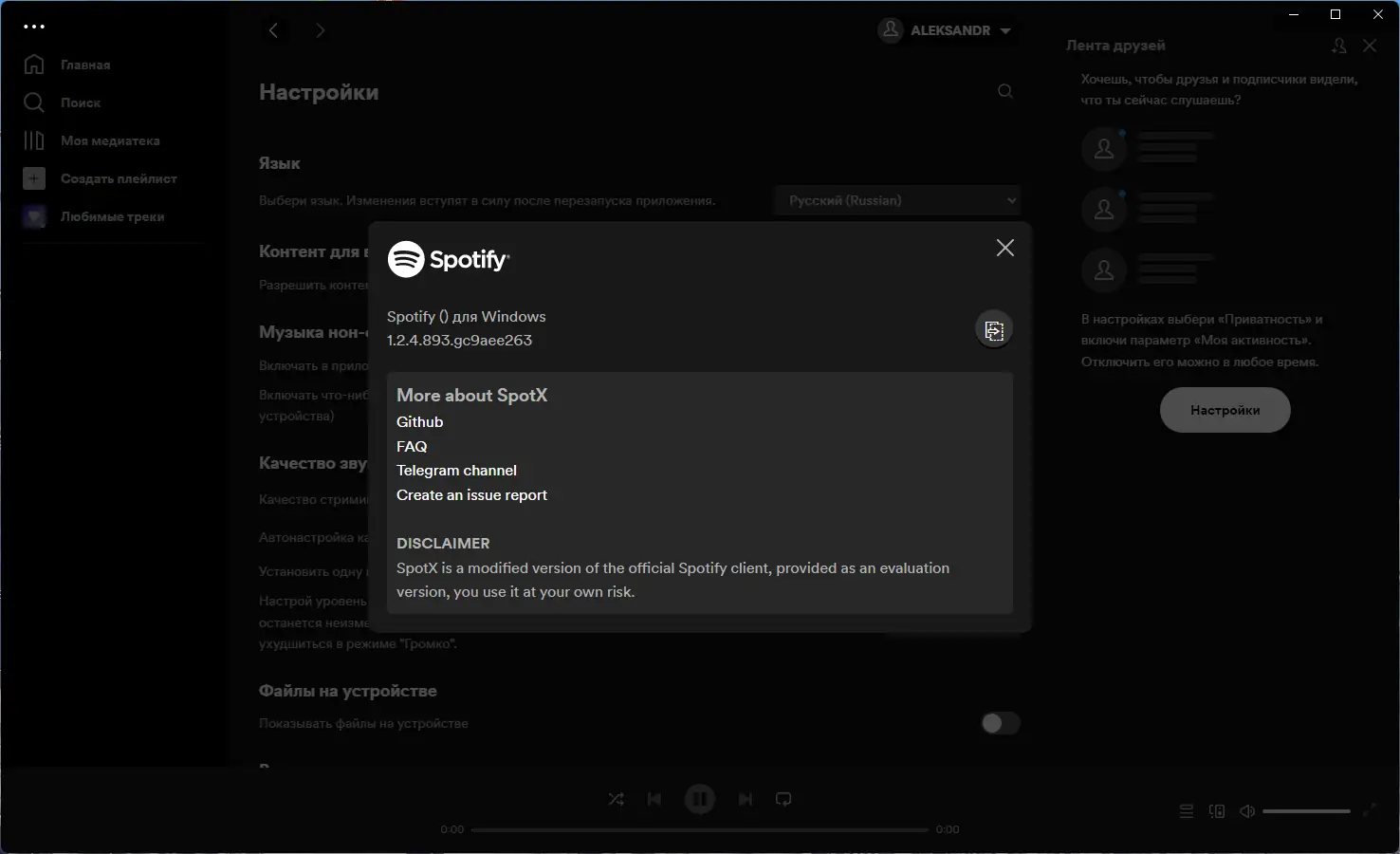The height and width of the screenshot is (854, 1400).
Task: Maximize the Spotify window
Action: (x=1336, y=14)
